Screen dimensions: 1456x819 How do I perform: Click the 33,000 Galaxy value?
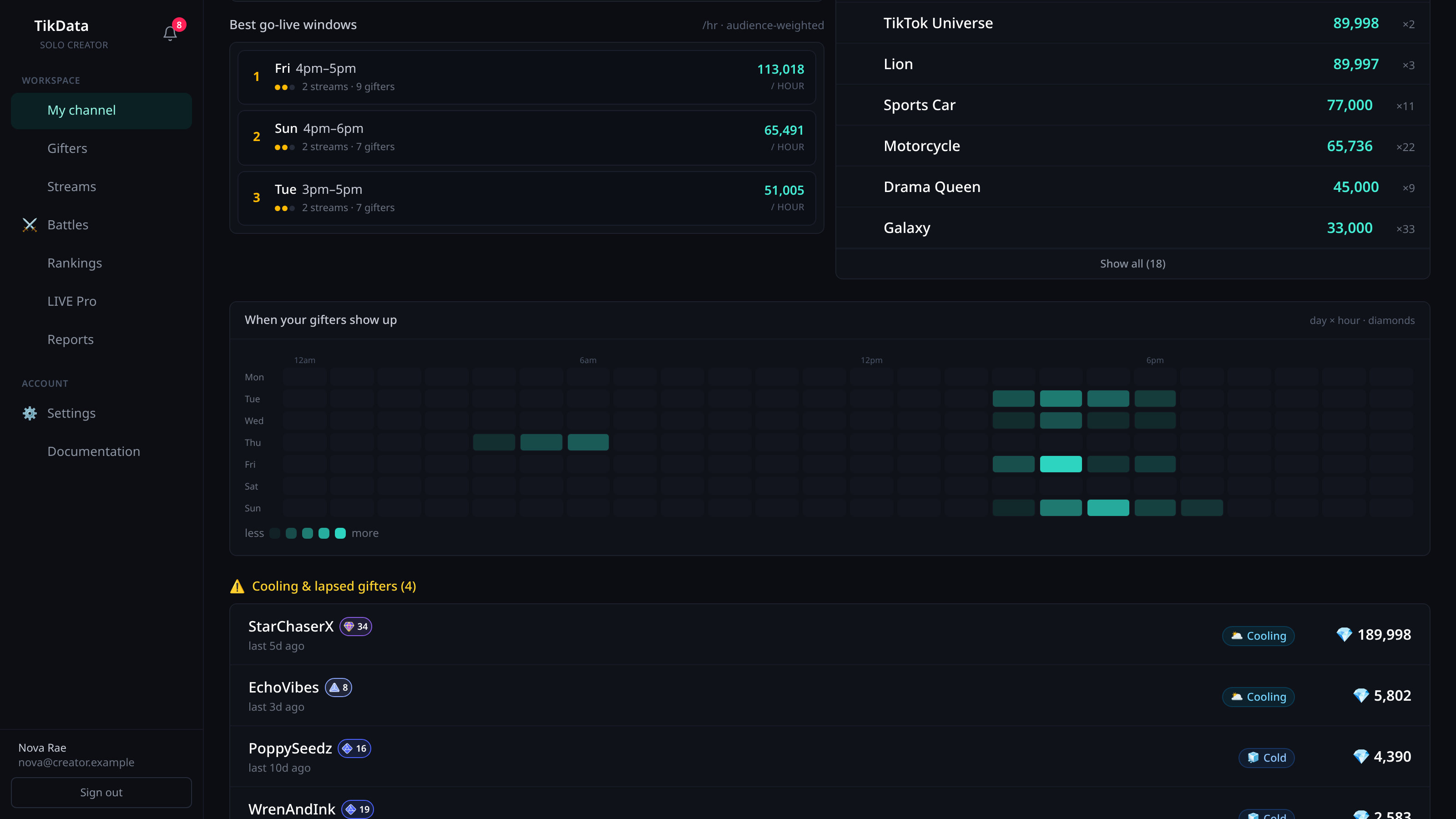pos(1350,228)
